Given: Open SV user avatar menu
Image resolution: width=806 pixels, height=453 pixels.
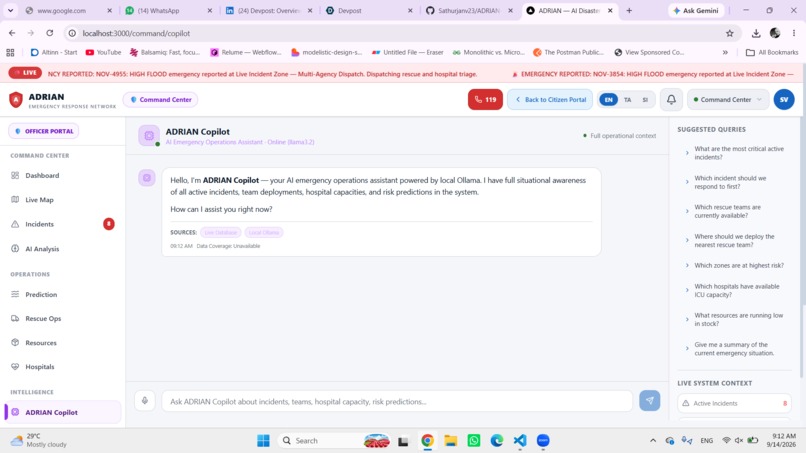Looking at the screenshot, I should tap(784, 99).
